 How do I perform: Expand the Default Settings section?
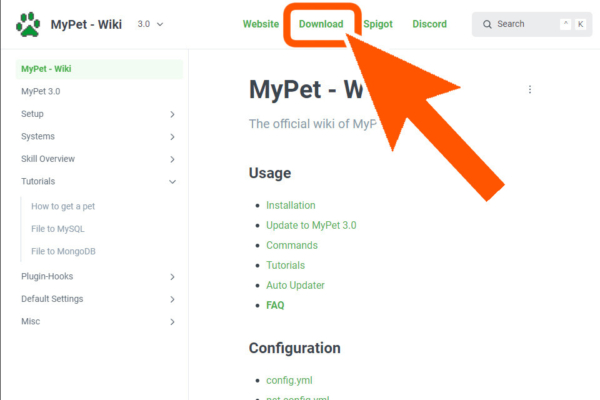(x=172, y=299)
